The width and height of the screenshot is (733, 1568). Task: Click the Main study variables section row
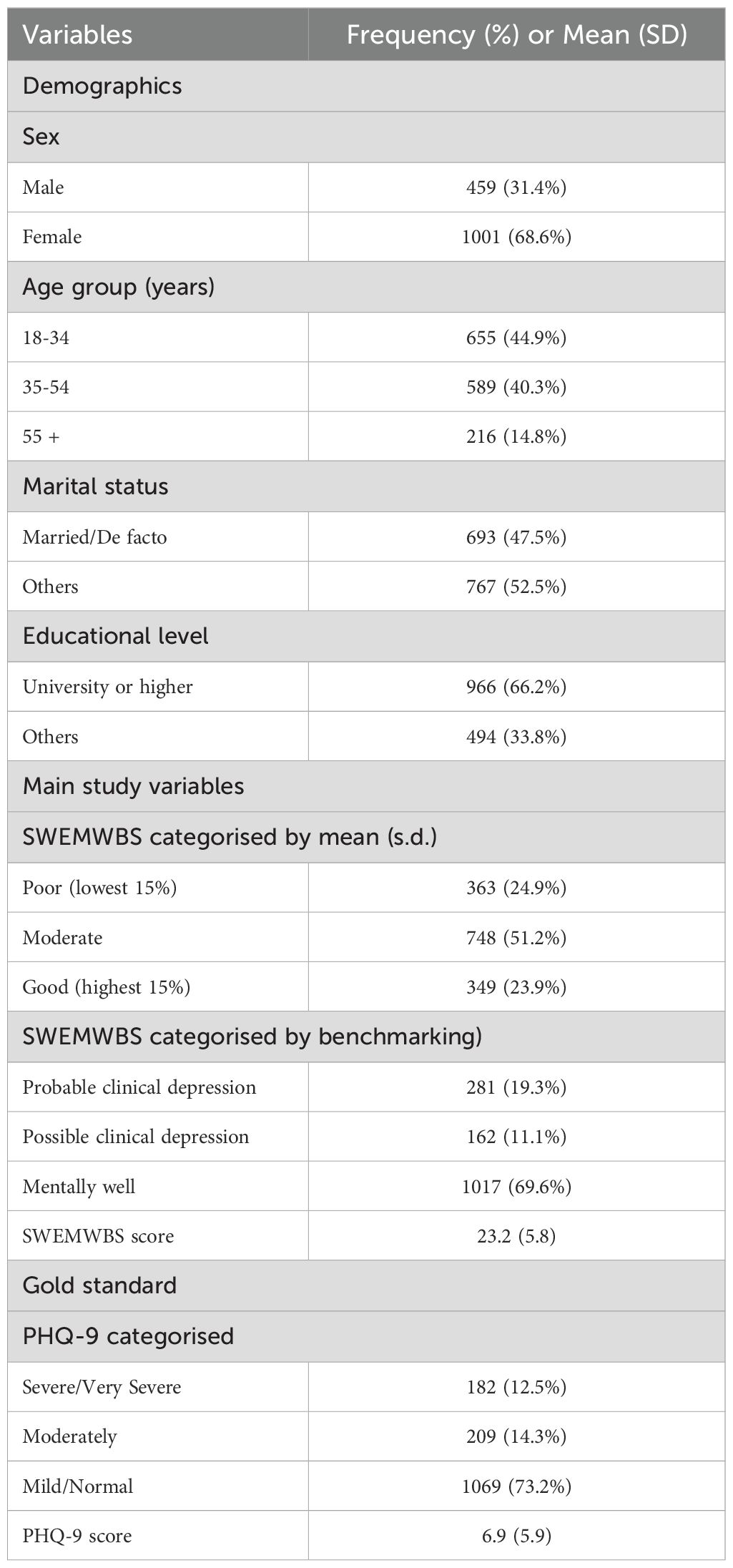point(366,786)
